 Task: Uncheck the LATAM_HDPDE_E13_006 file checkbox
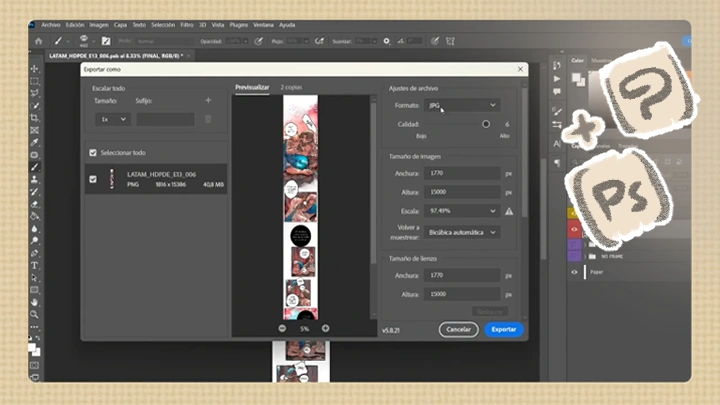[x=93, y=179]
